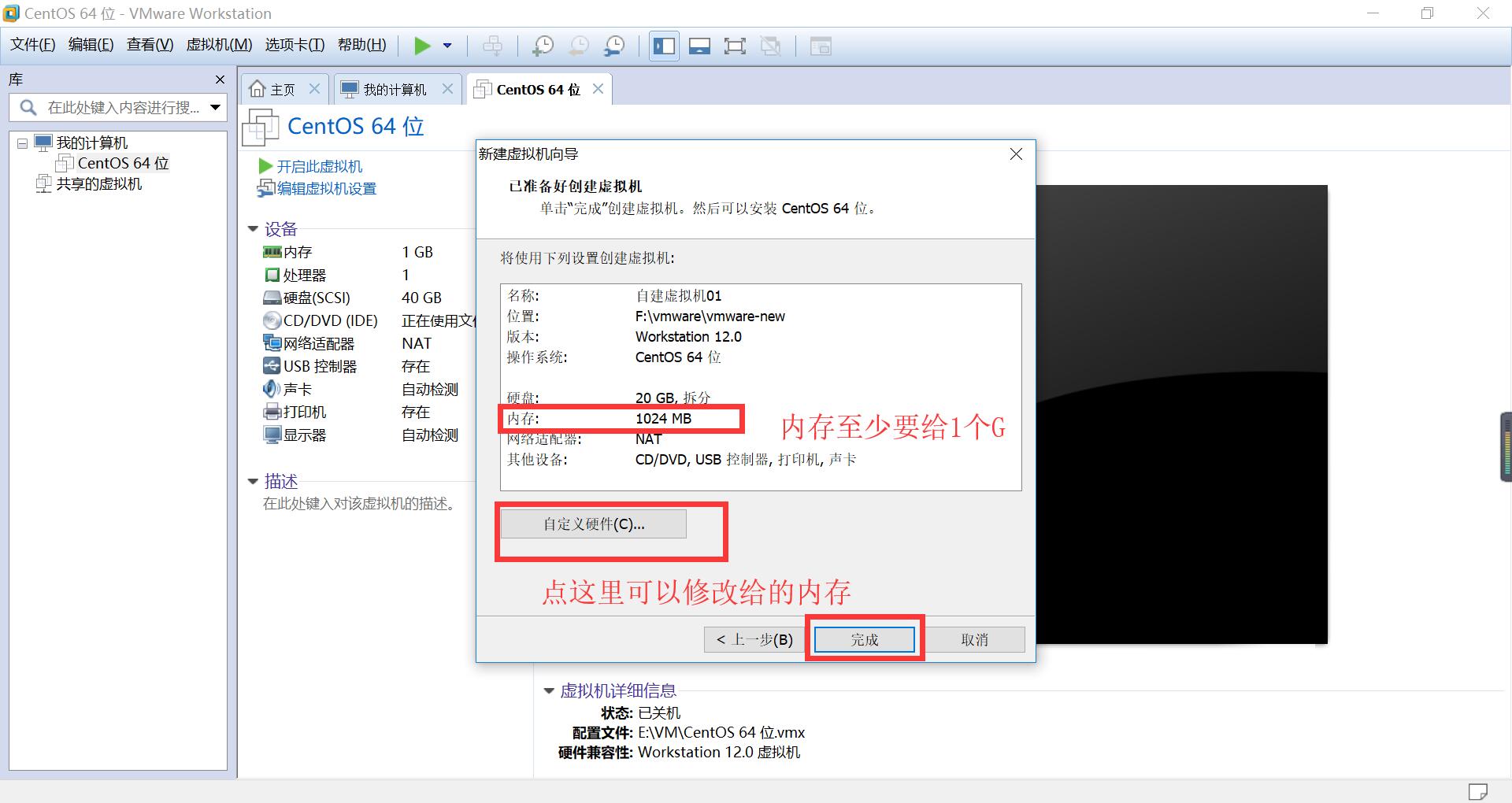The image size is (1512, 803).
Task: Toggle Unity mode toolbar icon
Action: pos(770,46)
